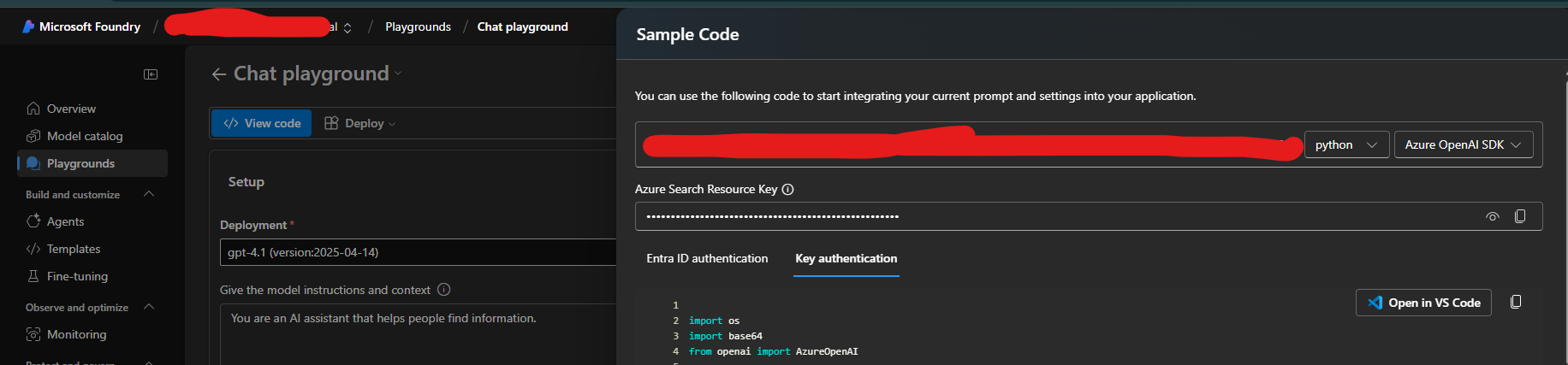The image size is (1568, 365).
Task: Click the 'import base64' code line
Action: [x=726, y=336]
